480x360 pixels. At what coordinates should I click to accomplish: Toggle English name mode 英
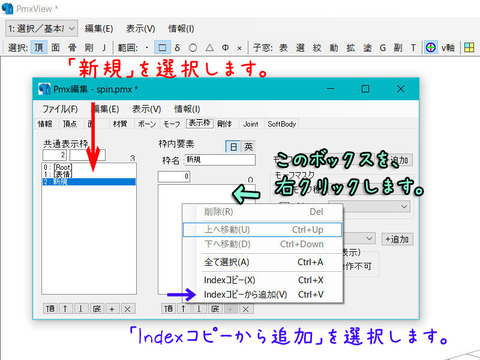(x=248, y=147)
